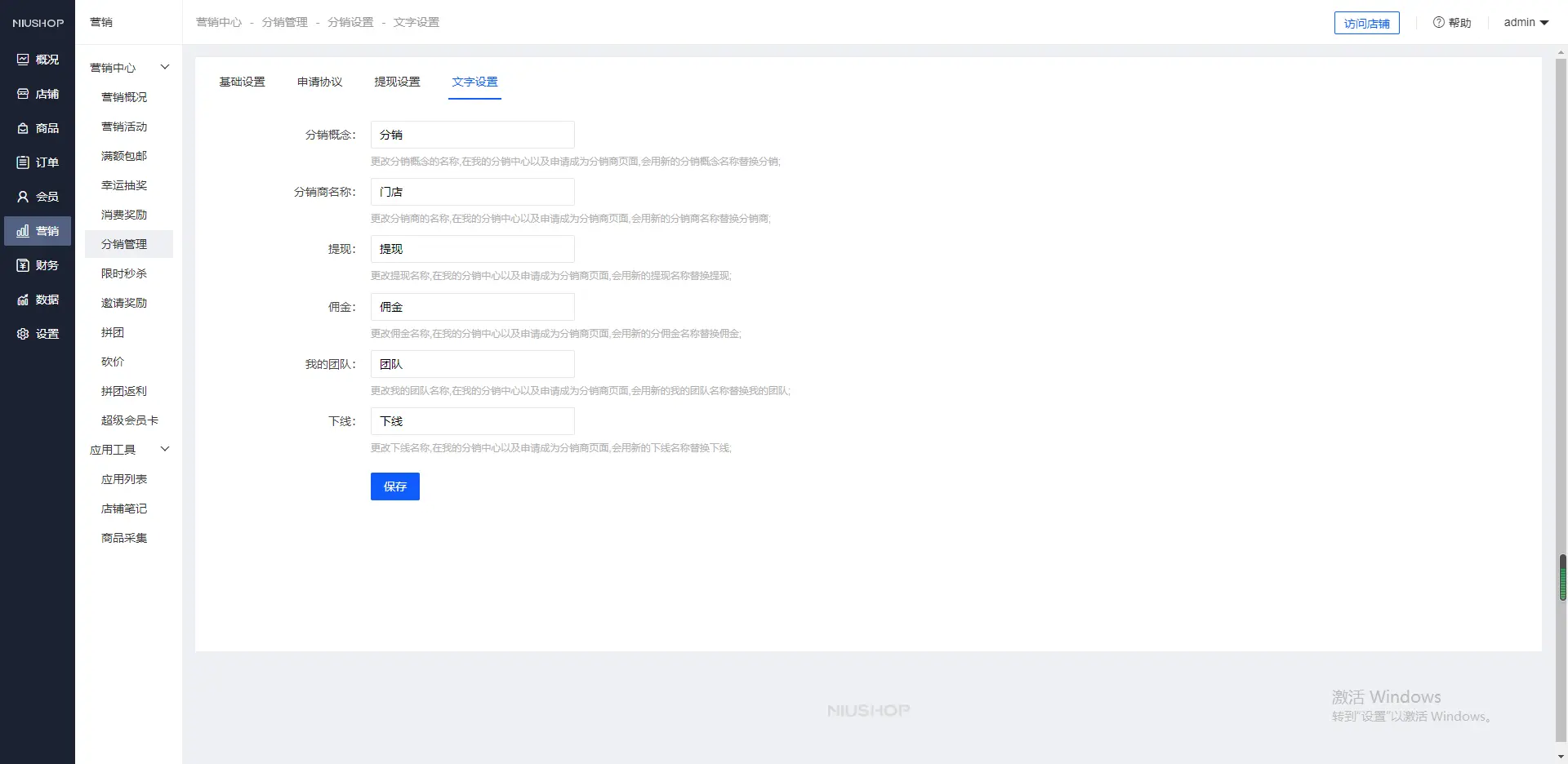Screen dimensions: 1568x764
Task: Select the 数据 data chart icon
Action: click(23, 300)
